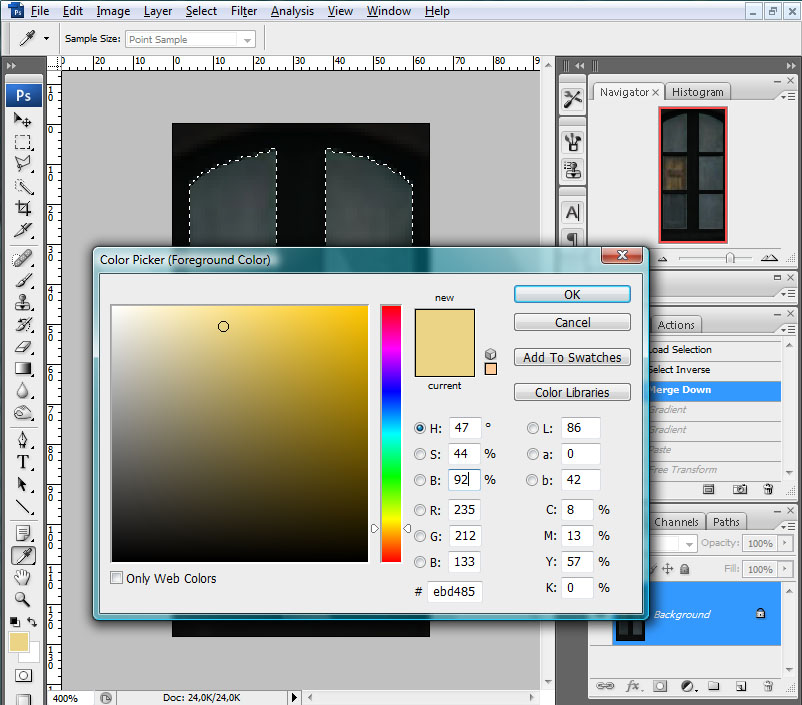Select the Crop tool
The image size is (802, 705).
point(22,209)
